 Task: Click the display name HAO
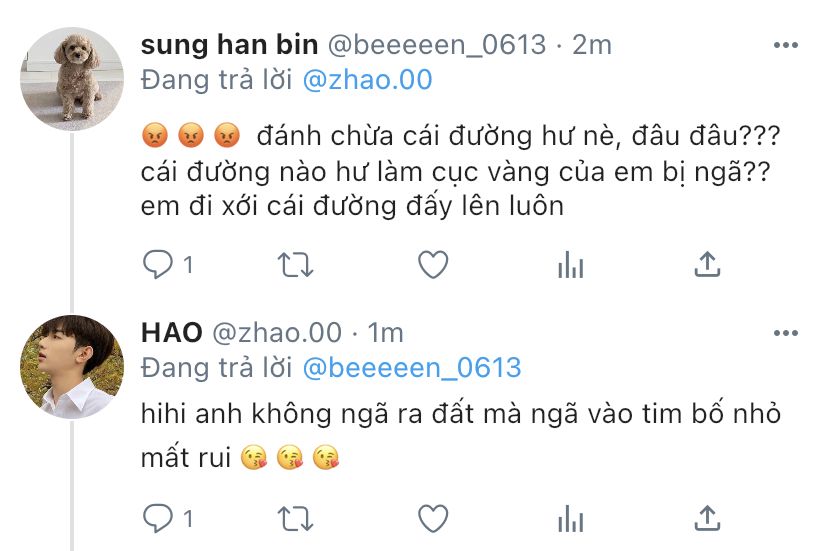[x=172, y=333]
